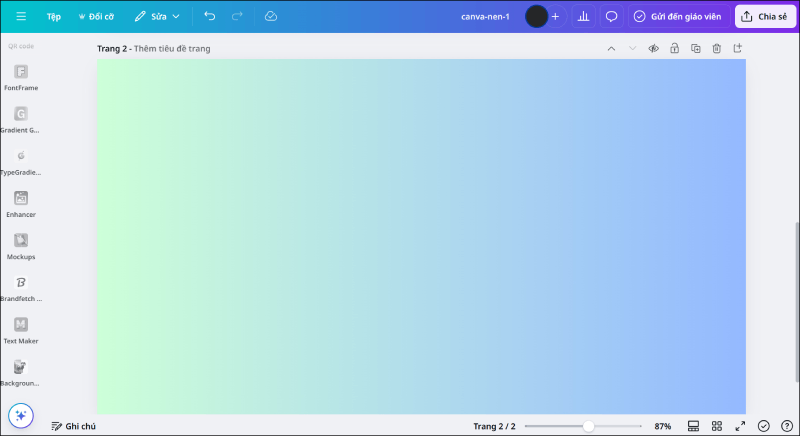Click Gửi đến giáo viên button
The image size is (800, 436).
[678, 16]
